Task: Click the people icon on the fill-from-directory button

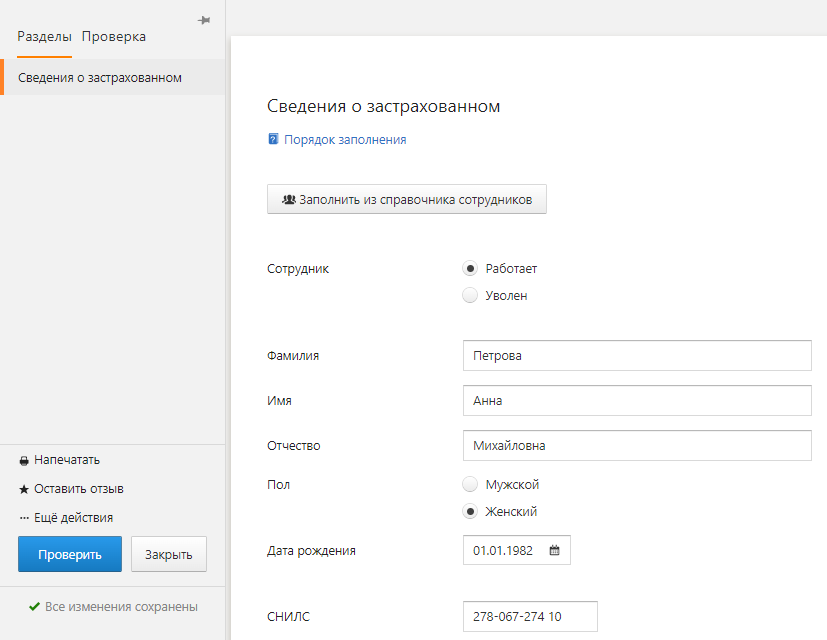Action: click(x=289, y=199)
